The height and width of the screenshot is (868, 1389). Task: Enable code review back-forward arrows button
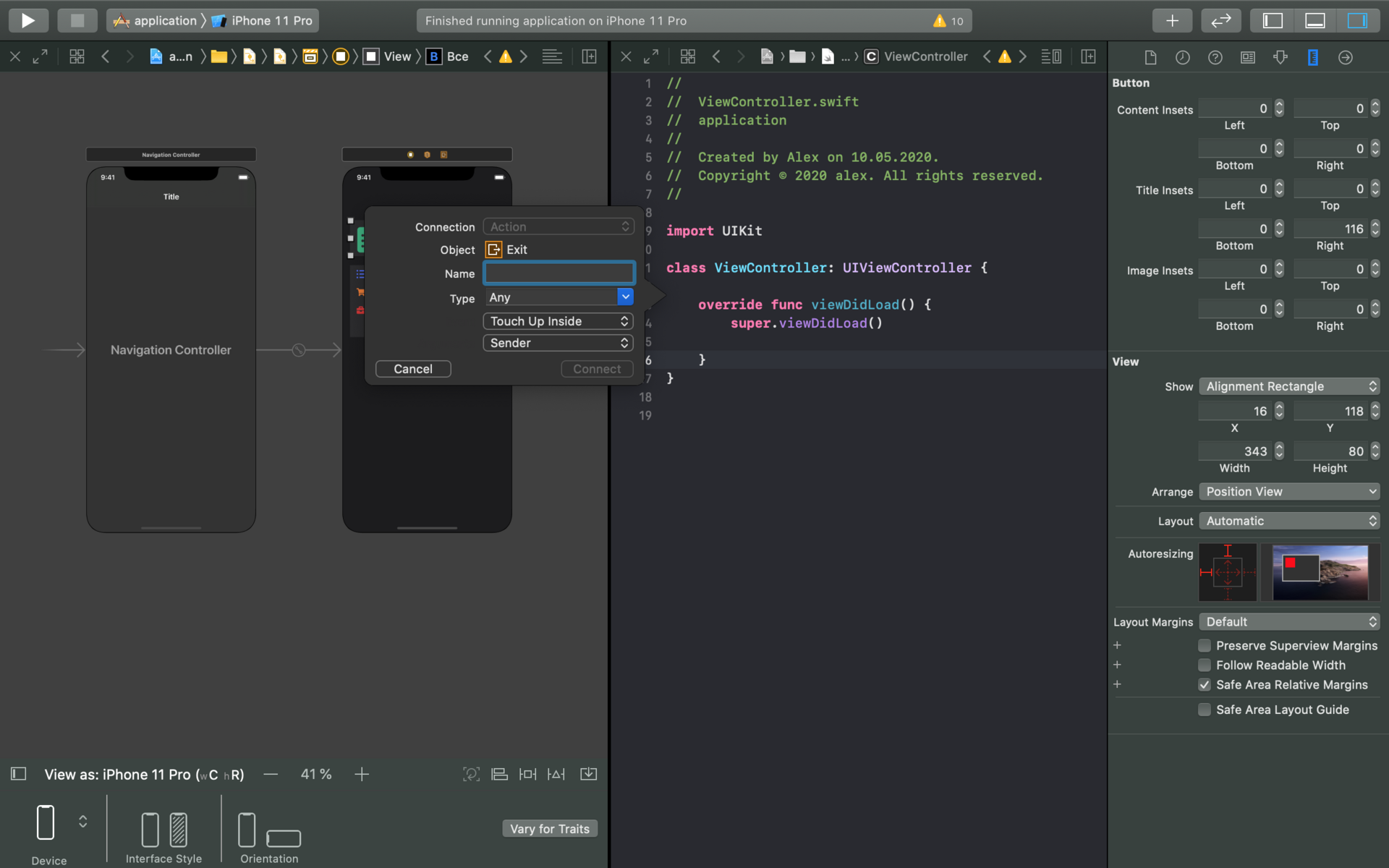pyautogui.click(x=1221, y=20)
